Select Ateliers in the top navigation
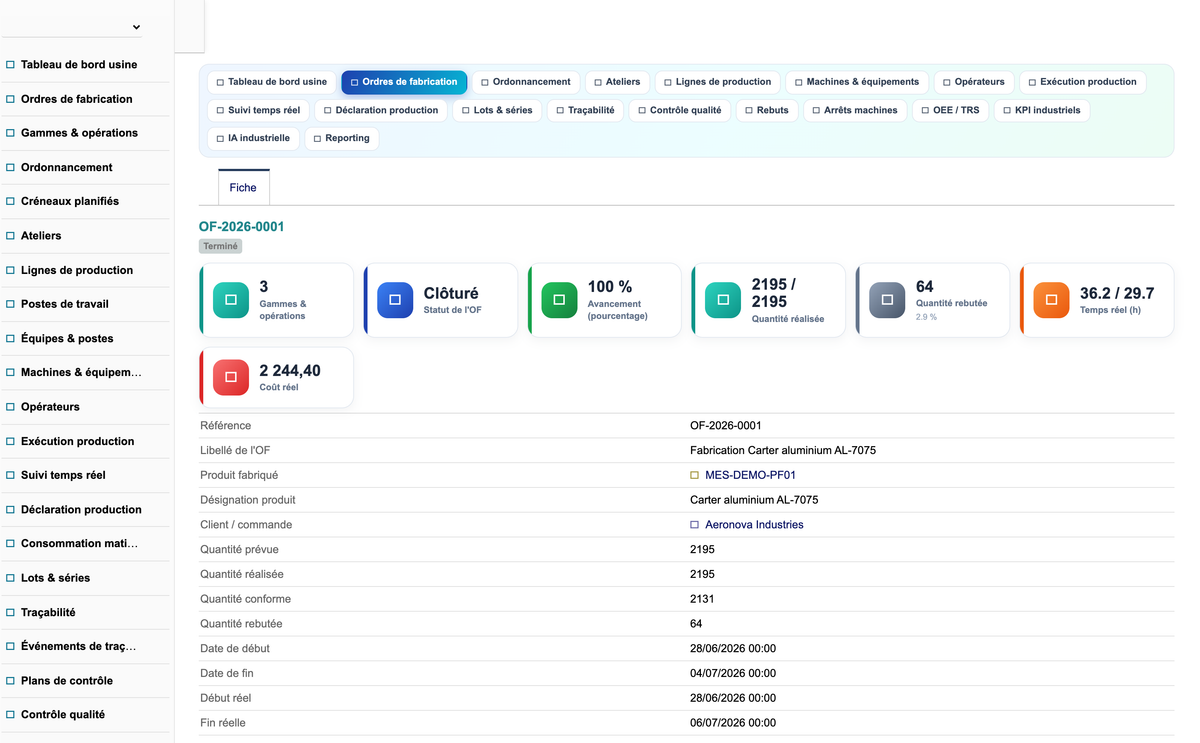1200x743 pixels. (617, 82)
